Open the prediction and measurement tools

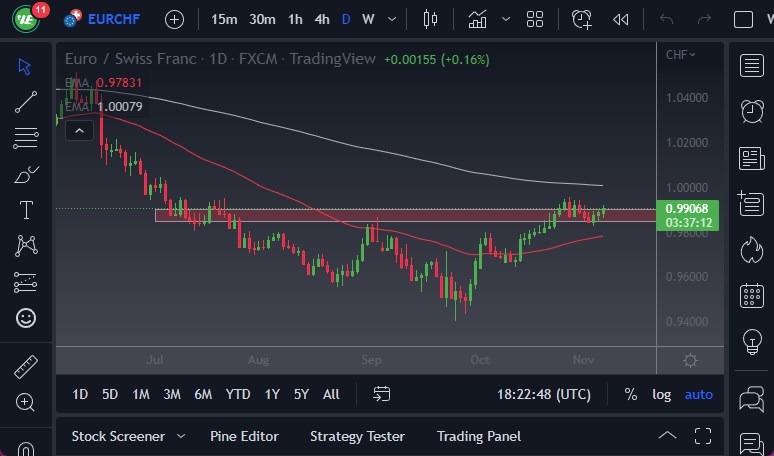(x=26, y=282)
